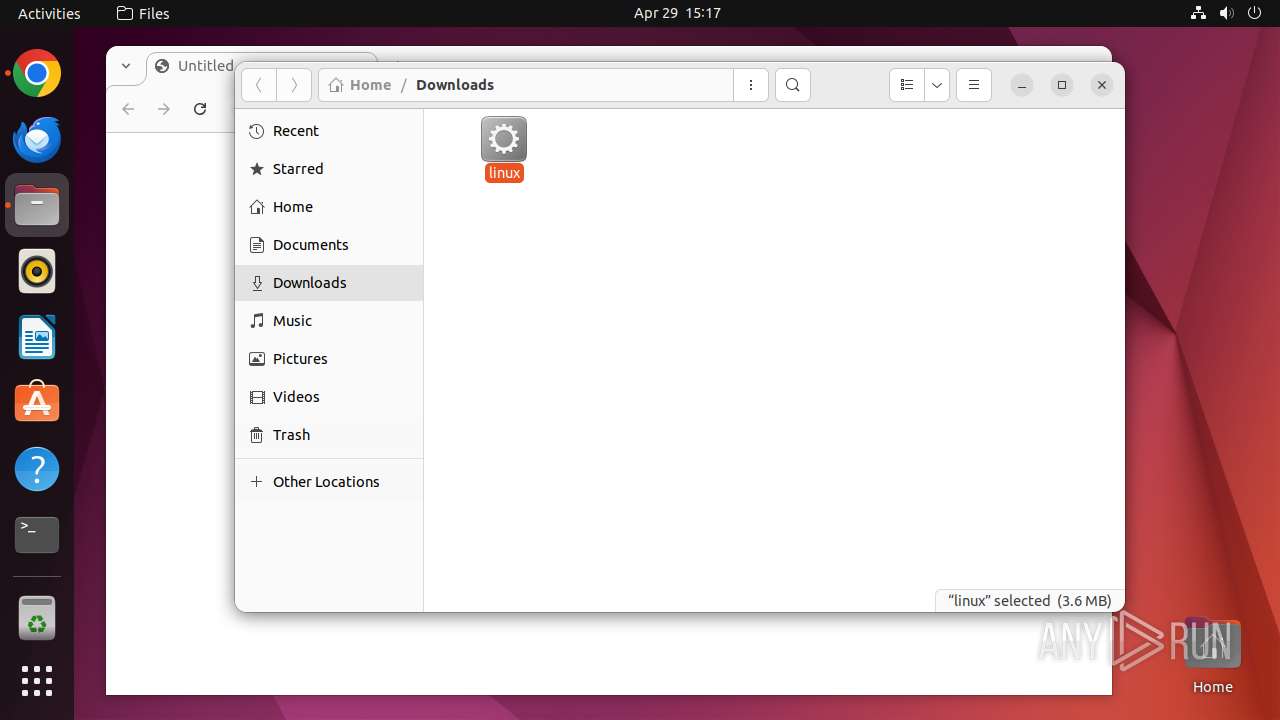This screenshot has width=1280, height=720.
Task: Go to Home in the sidebar
Action: 329,207
